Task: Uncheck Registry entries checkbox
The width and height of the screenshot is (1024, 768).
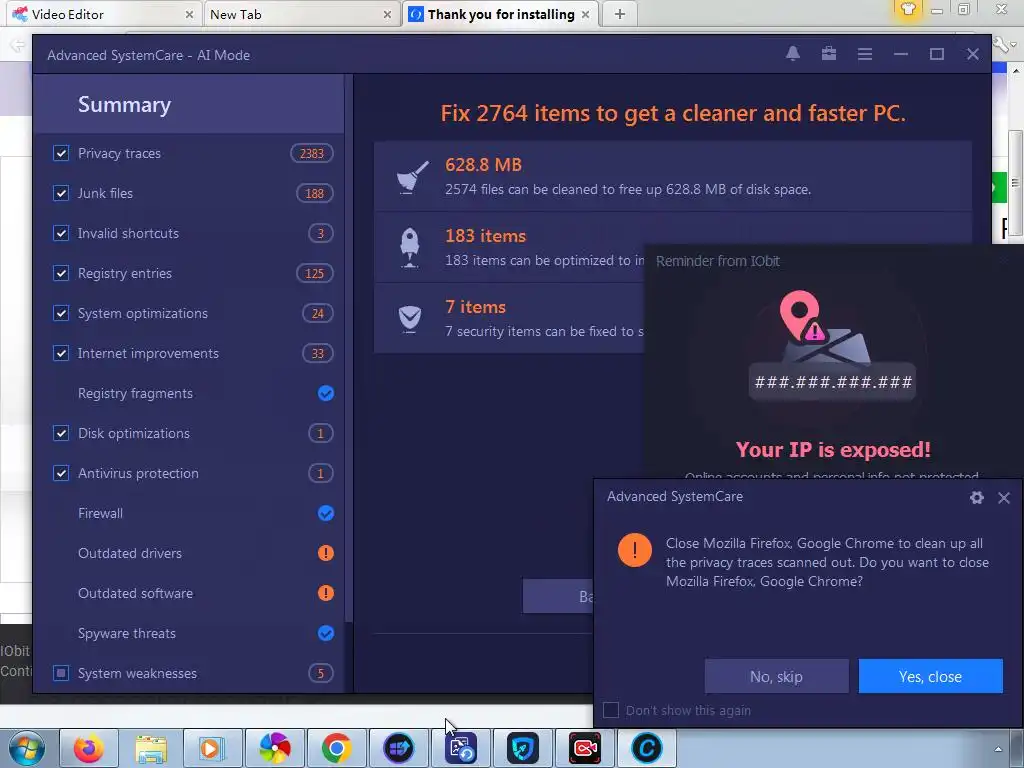Action: click(61, 273)
